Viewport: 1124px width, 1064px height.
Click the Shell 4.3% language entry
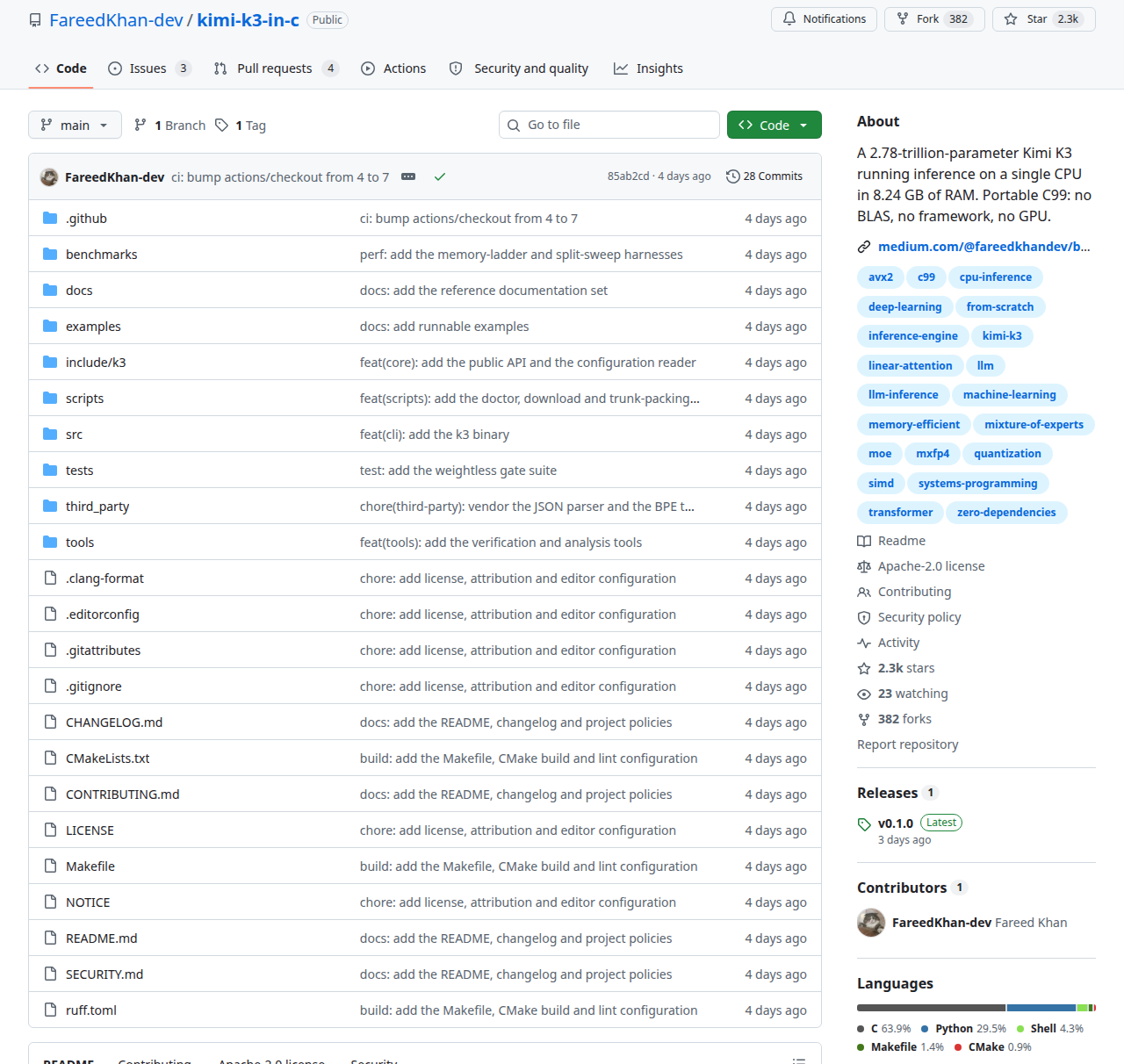[1050, 1028]
